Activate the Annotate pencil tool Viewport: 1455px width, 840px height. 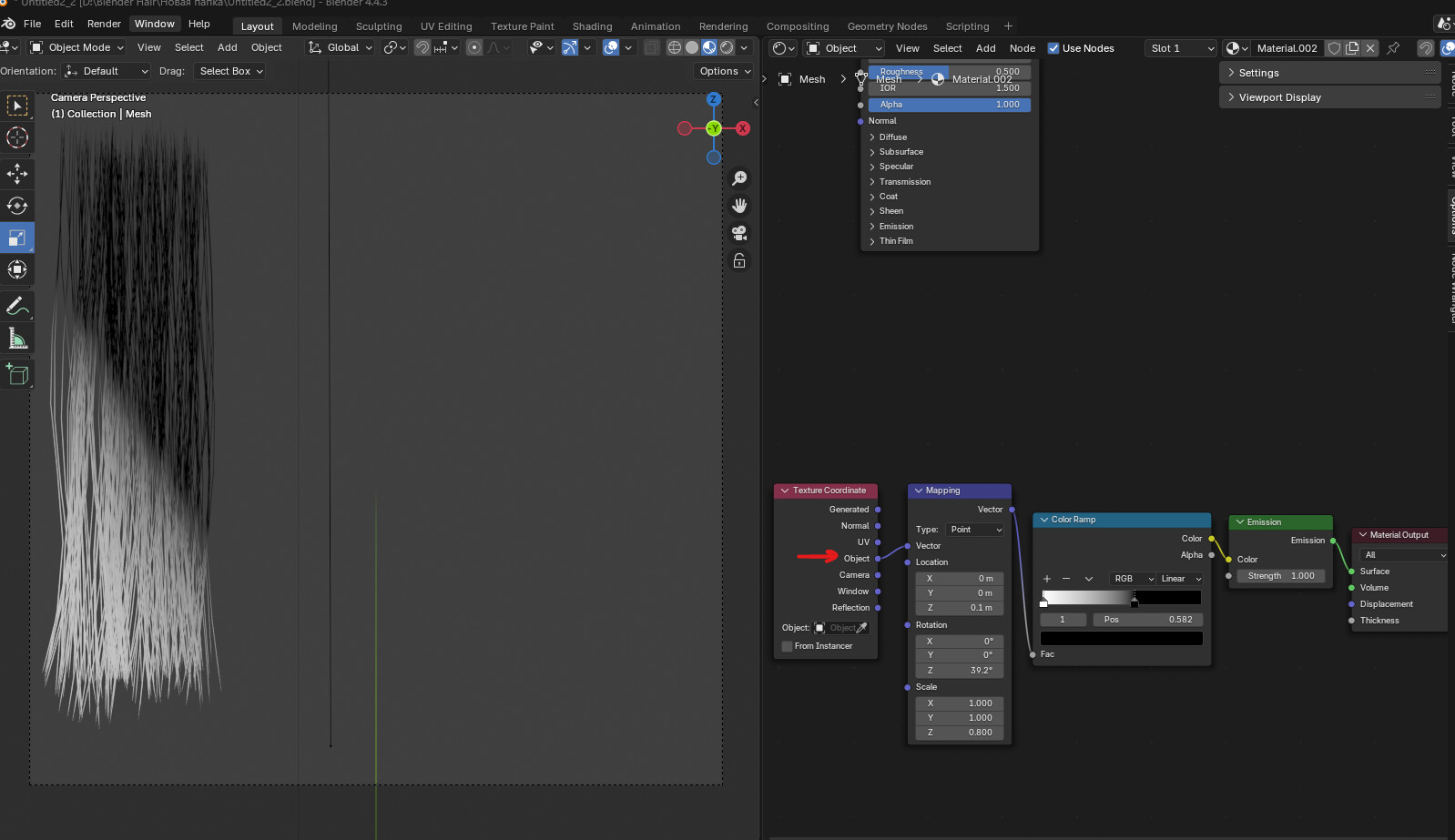[x=17, y=307]
